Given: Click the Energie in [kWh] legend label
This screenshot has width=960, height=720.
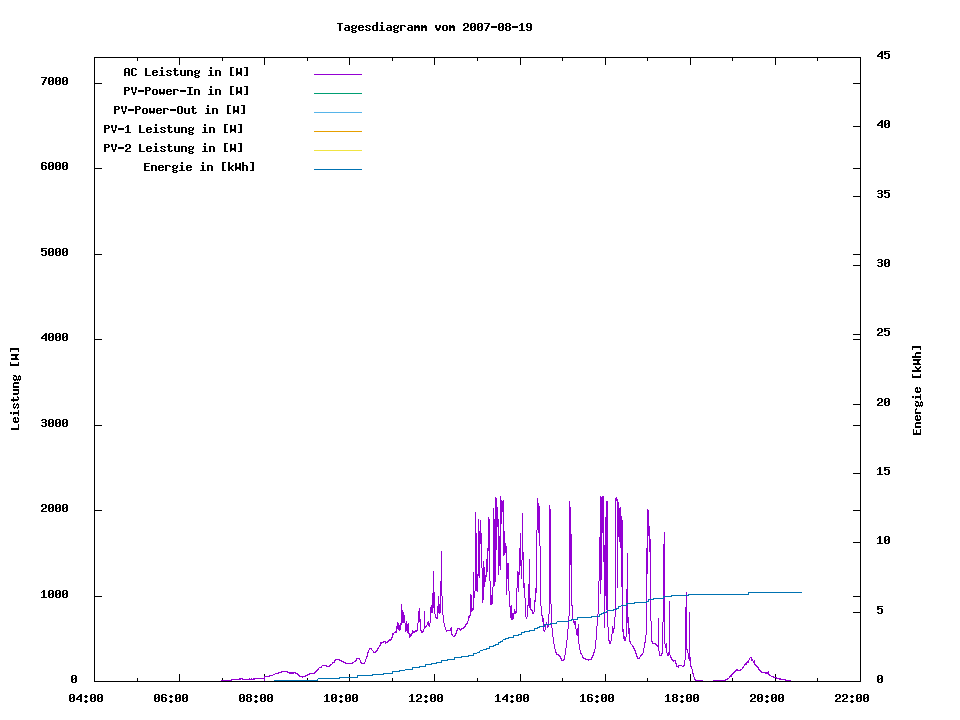Looking at the screenshot, I should tap(199, 167).
